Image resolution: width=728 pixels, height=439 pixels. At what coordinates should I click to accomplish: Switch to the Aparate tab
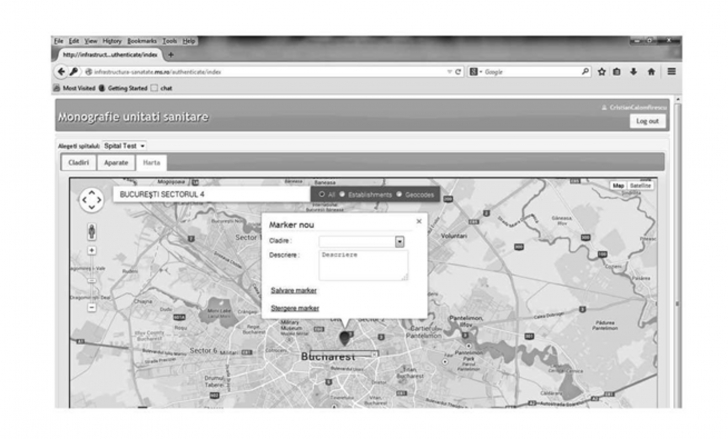coord(115,162)
